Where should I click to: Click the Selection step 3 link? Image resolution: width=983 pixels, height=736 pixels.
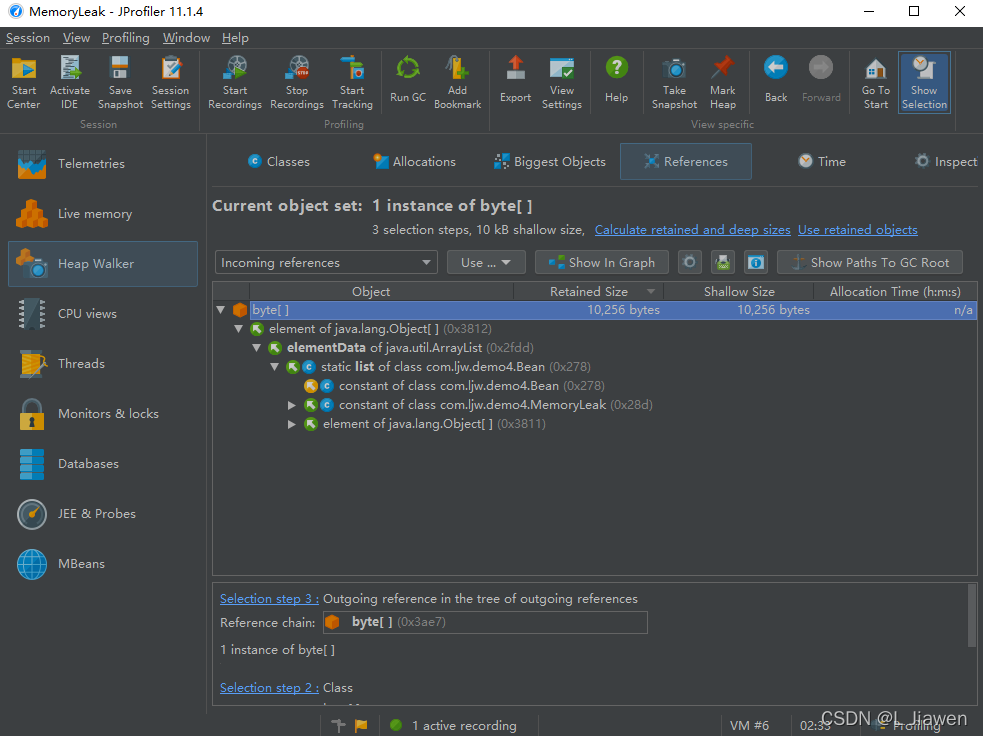pyautogui.click(x=269, y=599)
